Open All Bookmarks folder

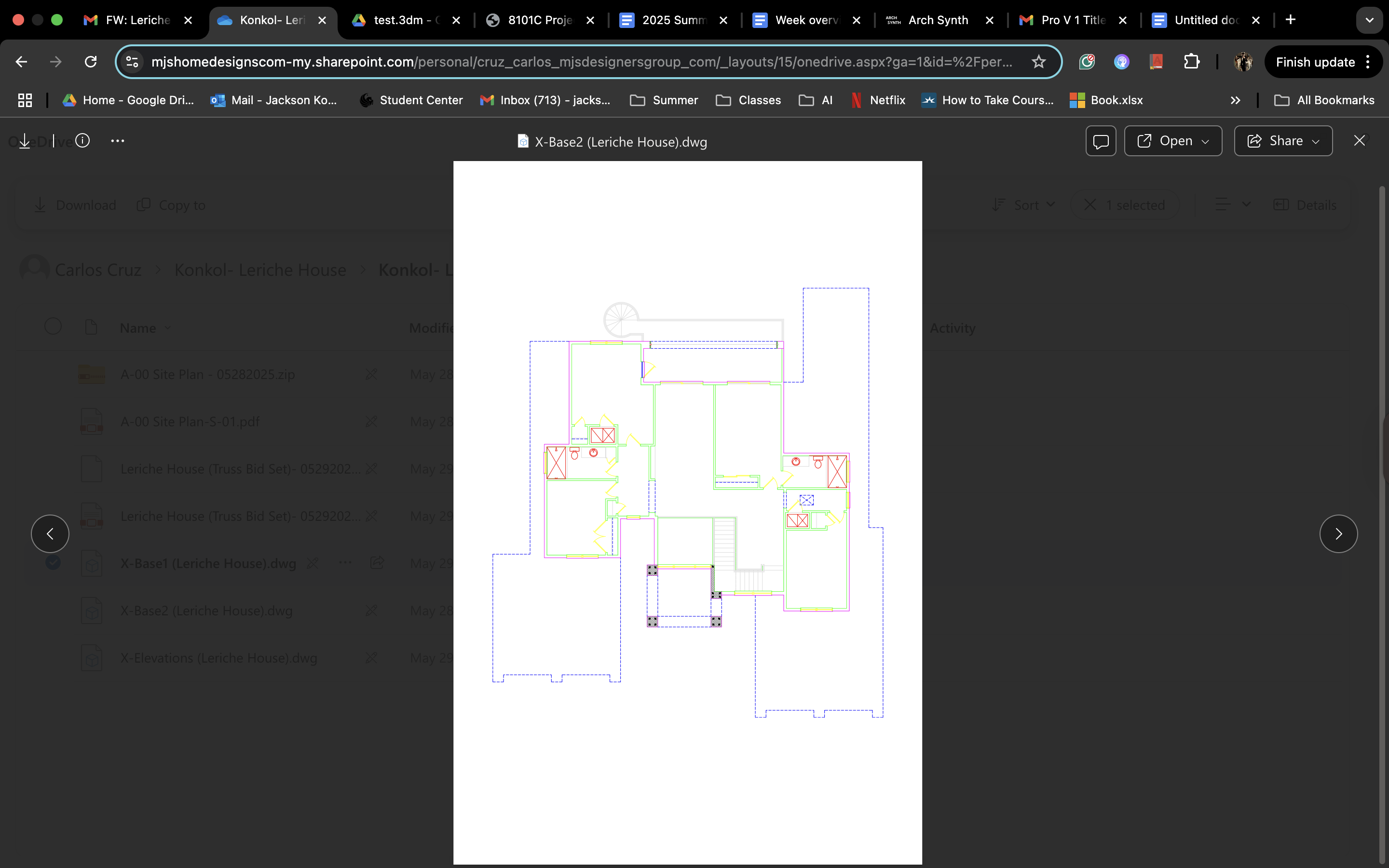[x=1325, y=100]
